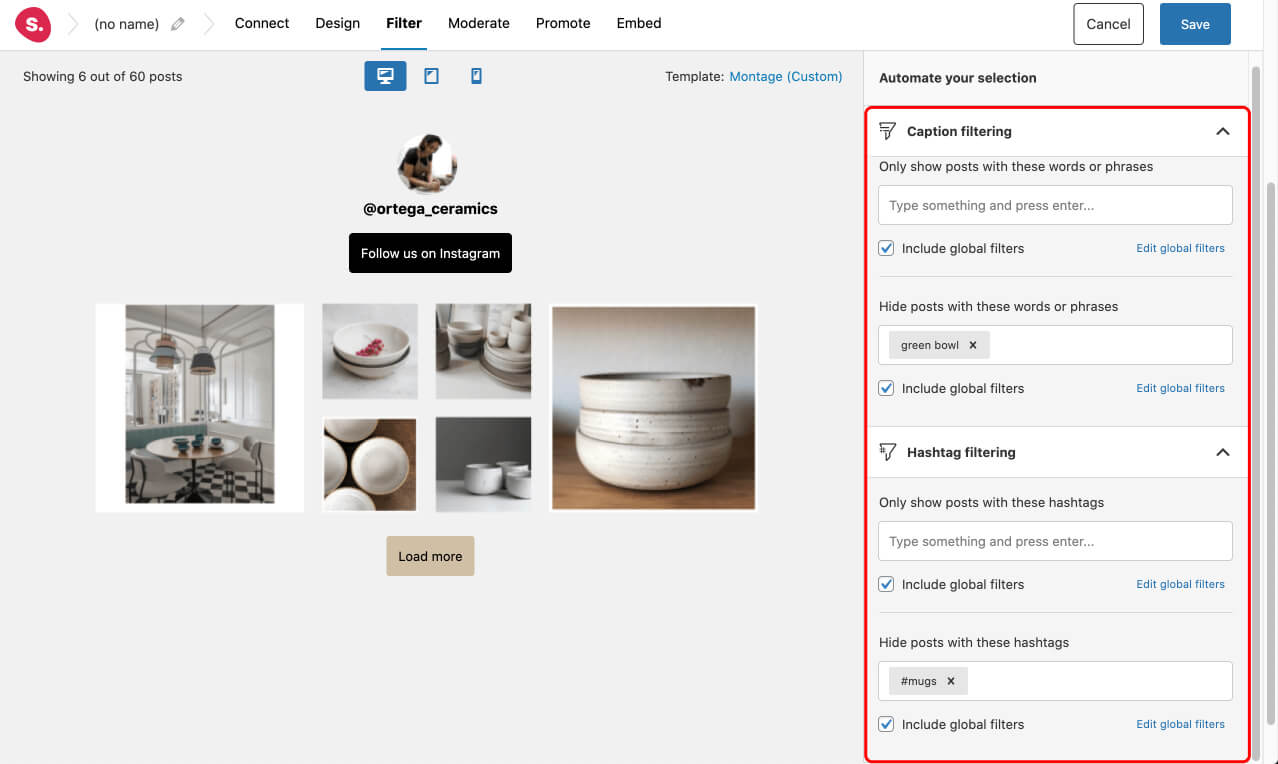
Task: Collapse the Caption filtering section
Action: (x=1222, y=131)
